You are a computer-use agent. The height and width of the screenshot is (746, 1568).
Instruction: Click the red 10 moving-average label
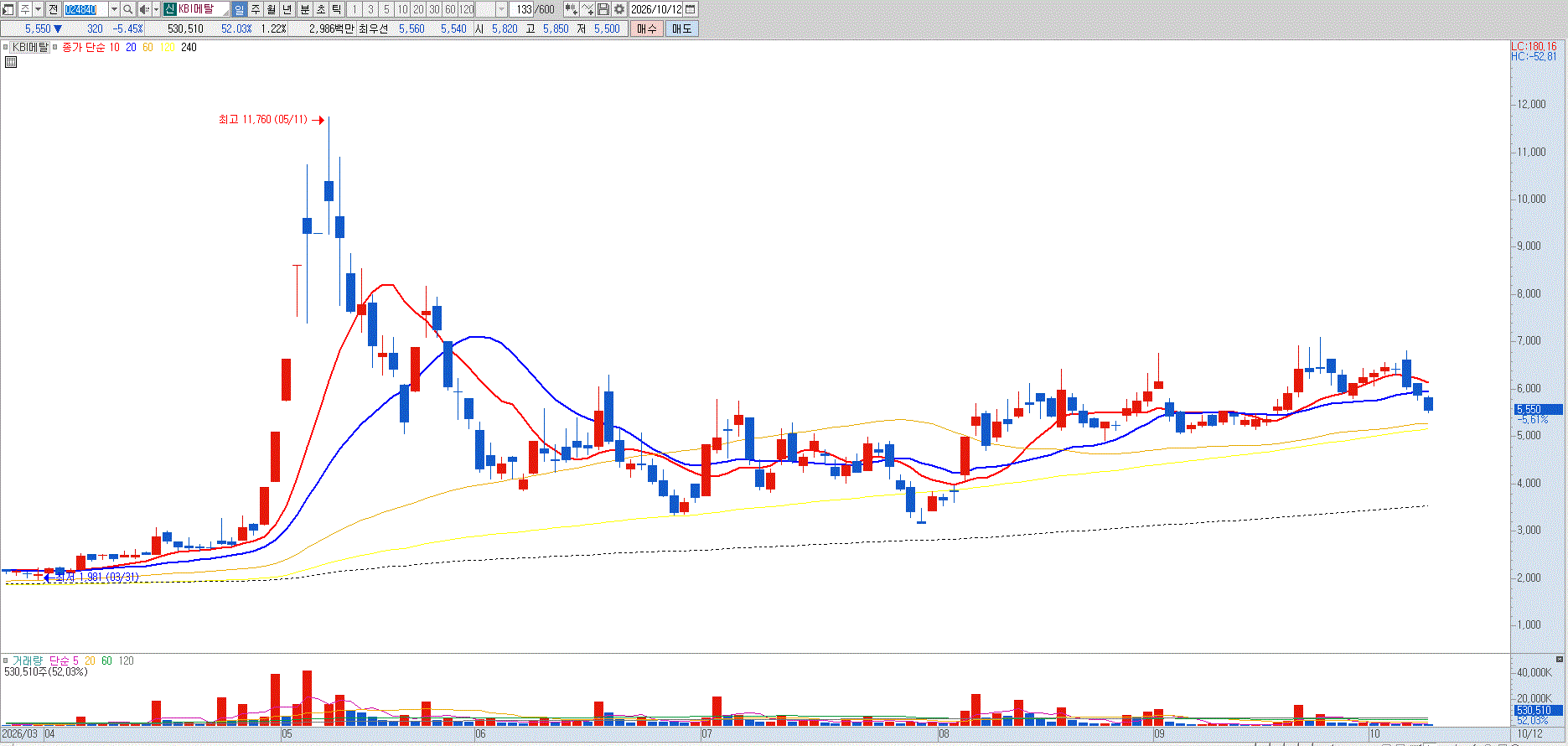[x=114, y=48]
